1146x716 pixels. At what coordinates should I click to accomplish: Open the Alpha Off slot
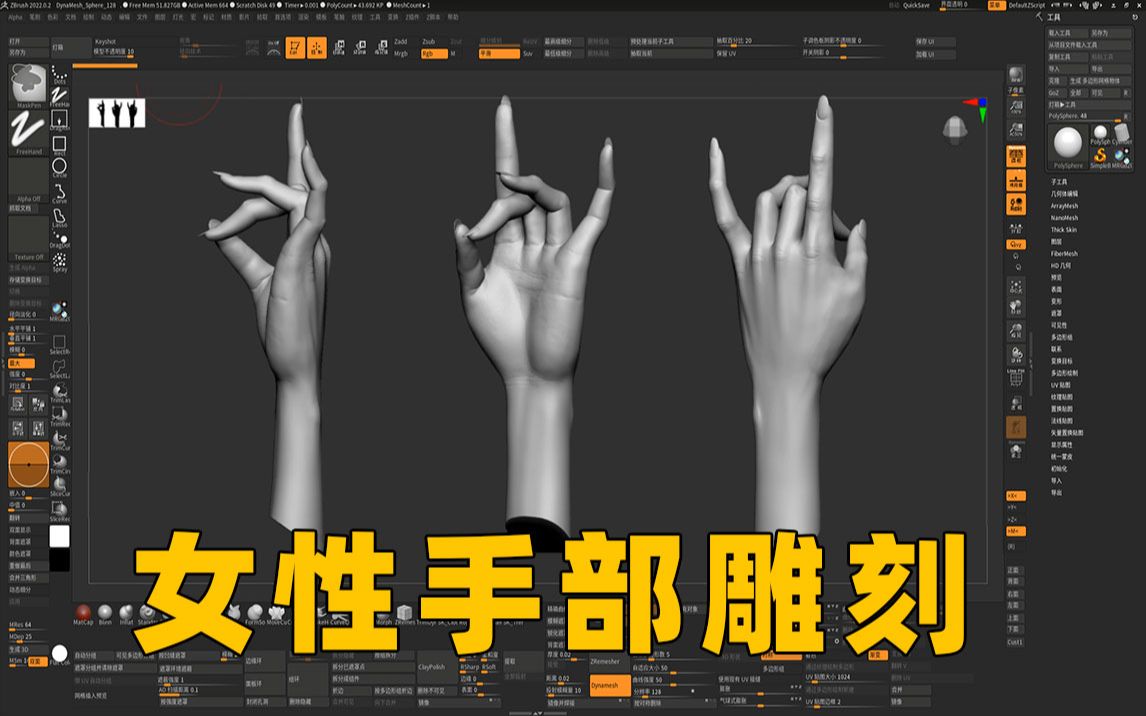[x=29, y=180]
